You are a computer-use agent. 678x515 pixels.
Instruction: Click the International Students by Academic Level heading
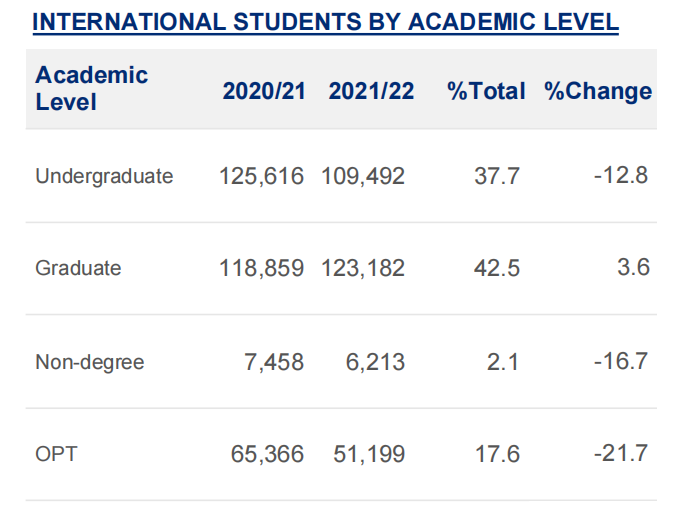pyautogui.click(x=326, y=22)
